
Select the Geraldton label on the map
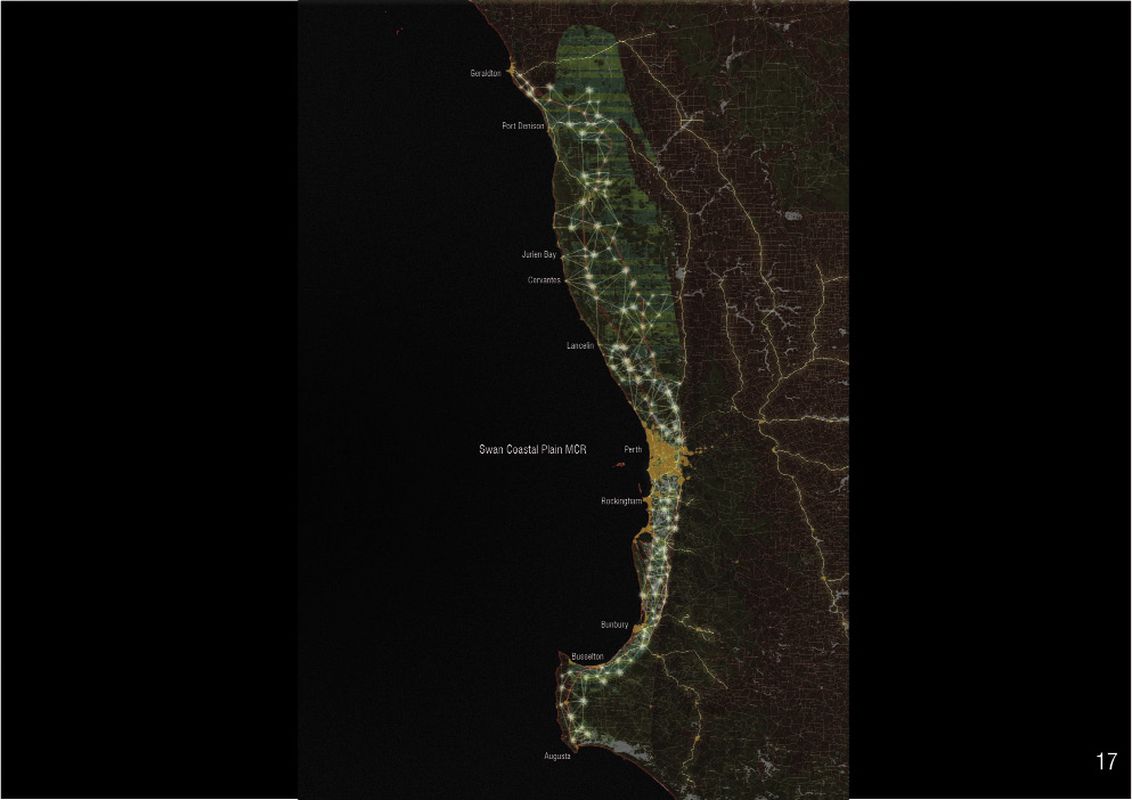point(487,72)
